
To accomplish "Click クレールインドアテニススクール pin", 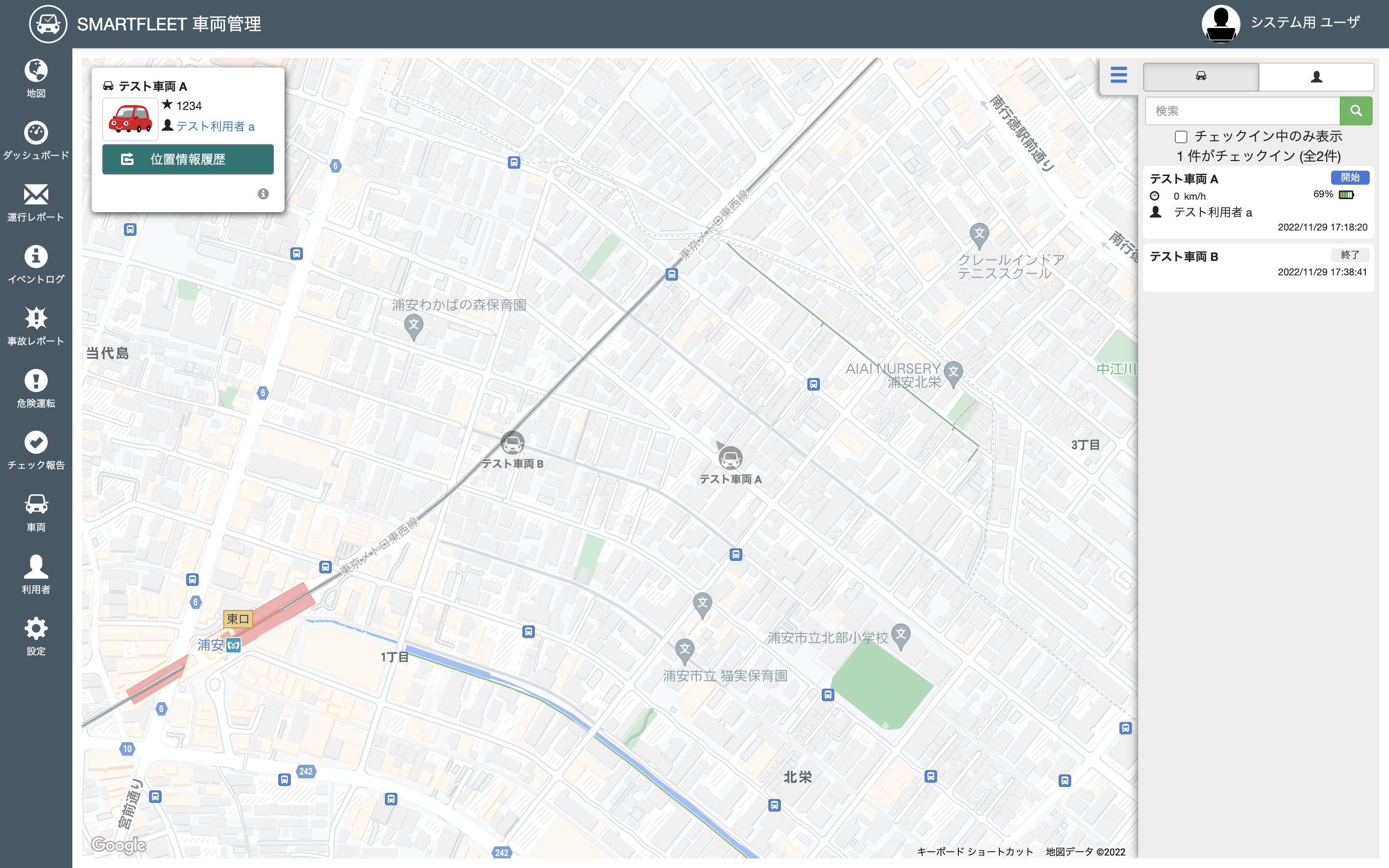I will pyautogui.click(x=979, y=236).
